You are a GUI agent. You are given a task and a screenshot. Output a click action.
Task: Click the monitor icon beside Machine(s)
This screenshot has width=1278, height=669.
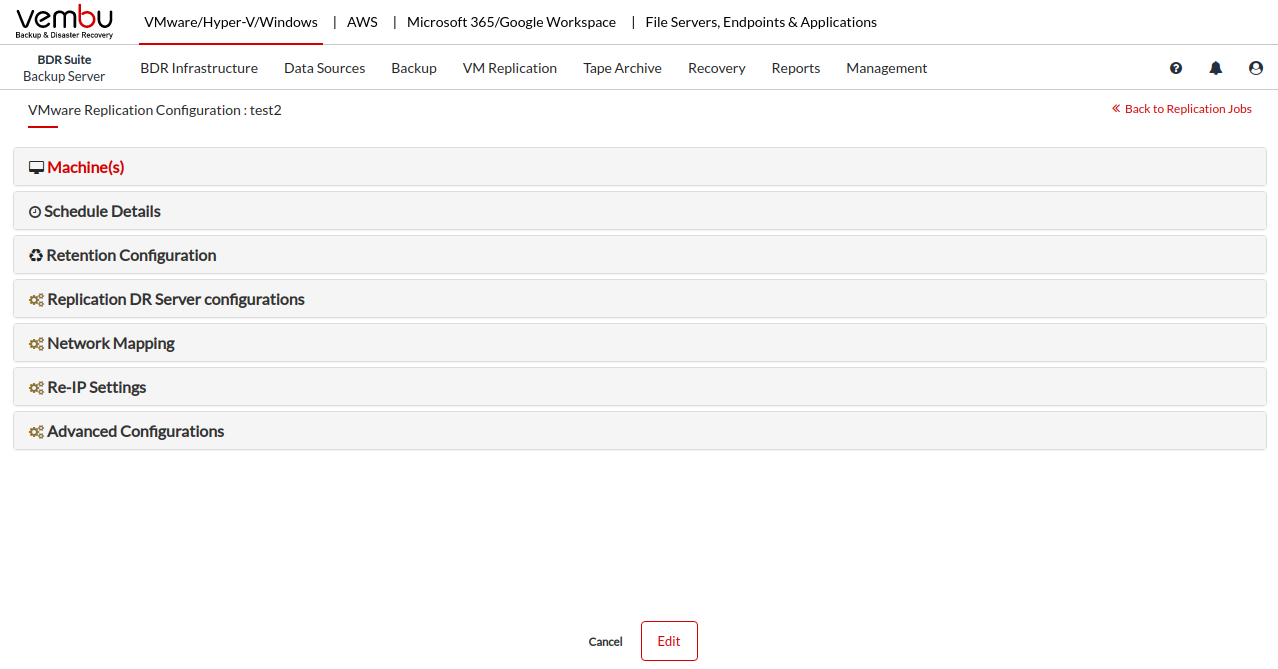coord(36,168)
